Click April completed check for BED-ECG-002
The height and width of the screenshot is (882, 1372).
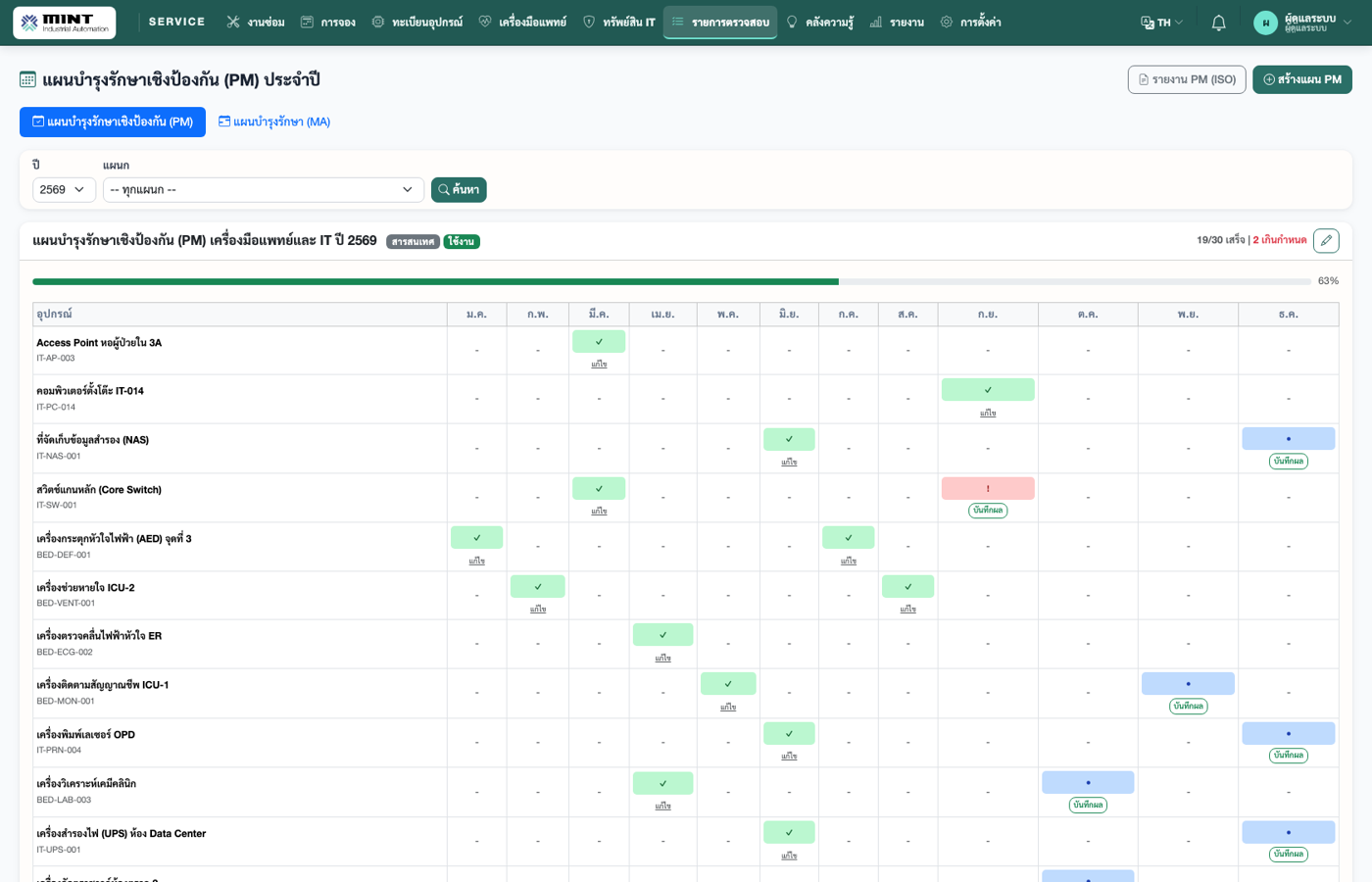[662, 634]
